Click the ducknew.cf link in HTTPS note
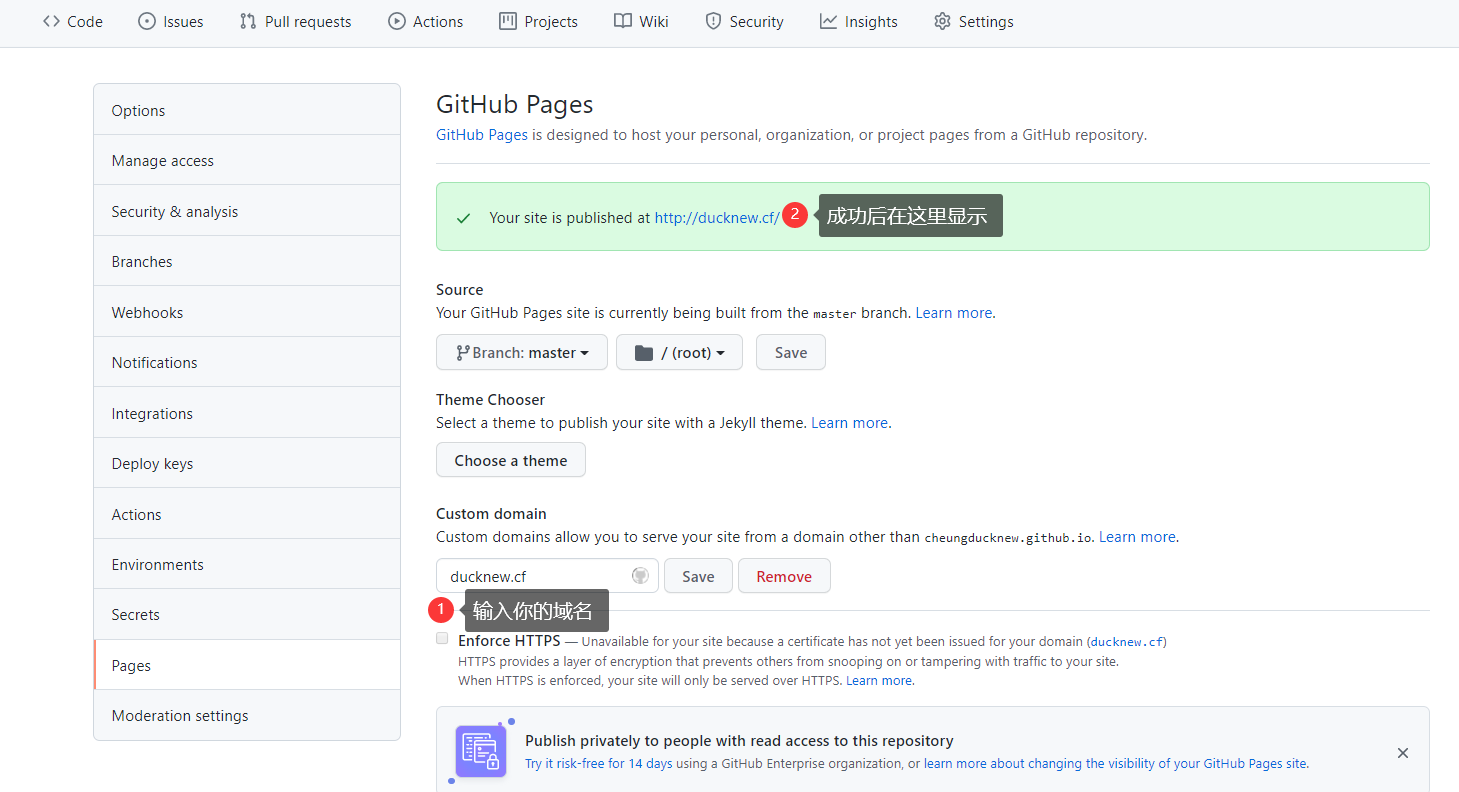The height and width of the screenshot is (792, 1459). pyautogui.click(x=1127, y=642)
